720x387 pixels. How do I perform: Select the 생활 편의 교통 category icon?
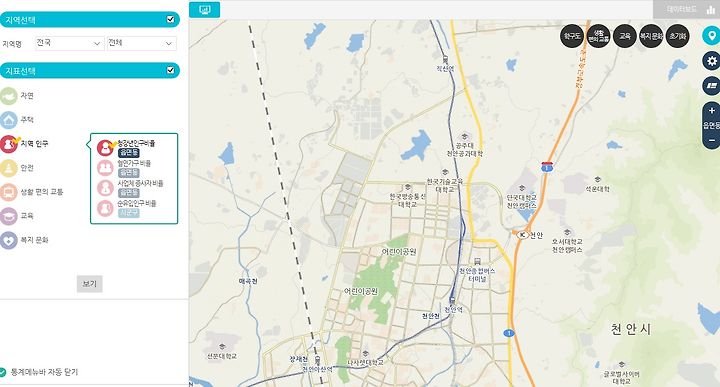8,192
